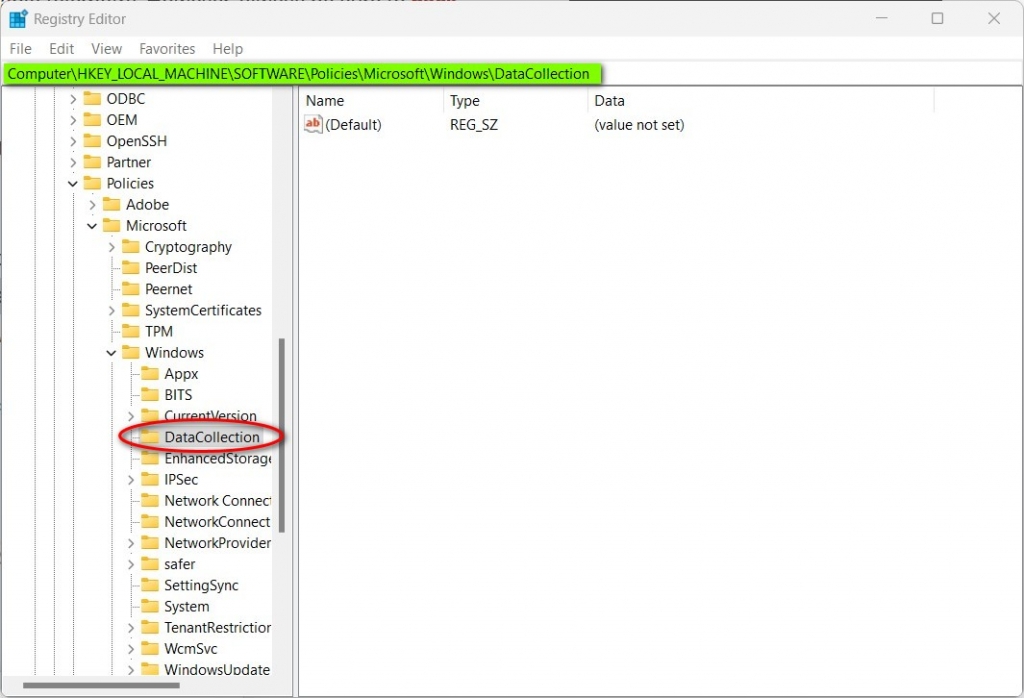The width and height of the screenshot is (1024, 698).
Task: Collapse the Policies tree node
Action: (71, 183)
